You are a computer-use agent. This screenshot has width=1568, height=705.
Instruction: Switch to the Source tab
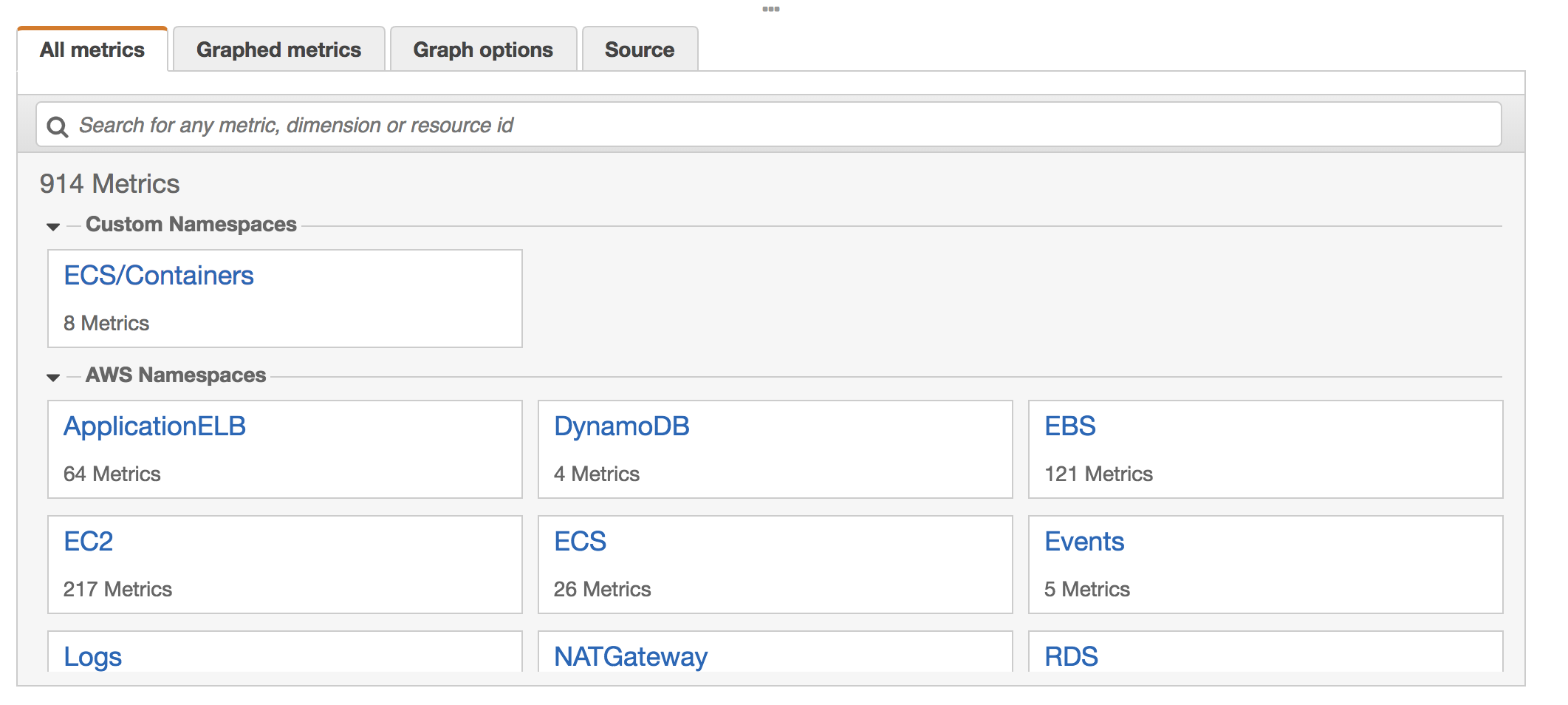[x=639, y=50]
